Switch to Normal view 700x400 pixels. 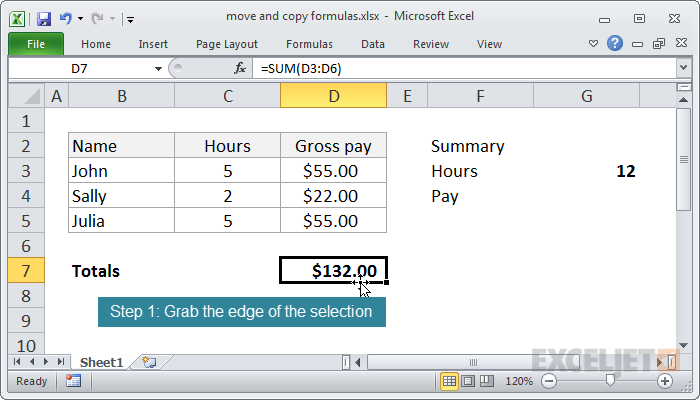click(450, 381)
